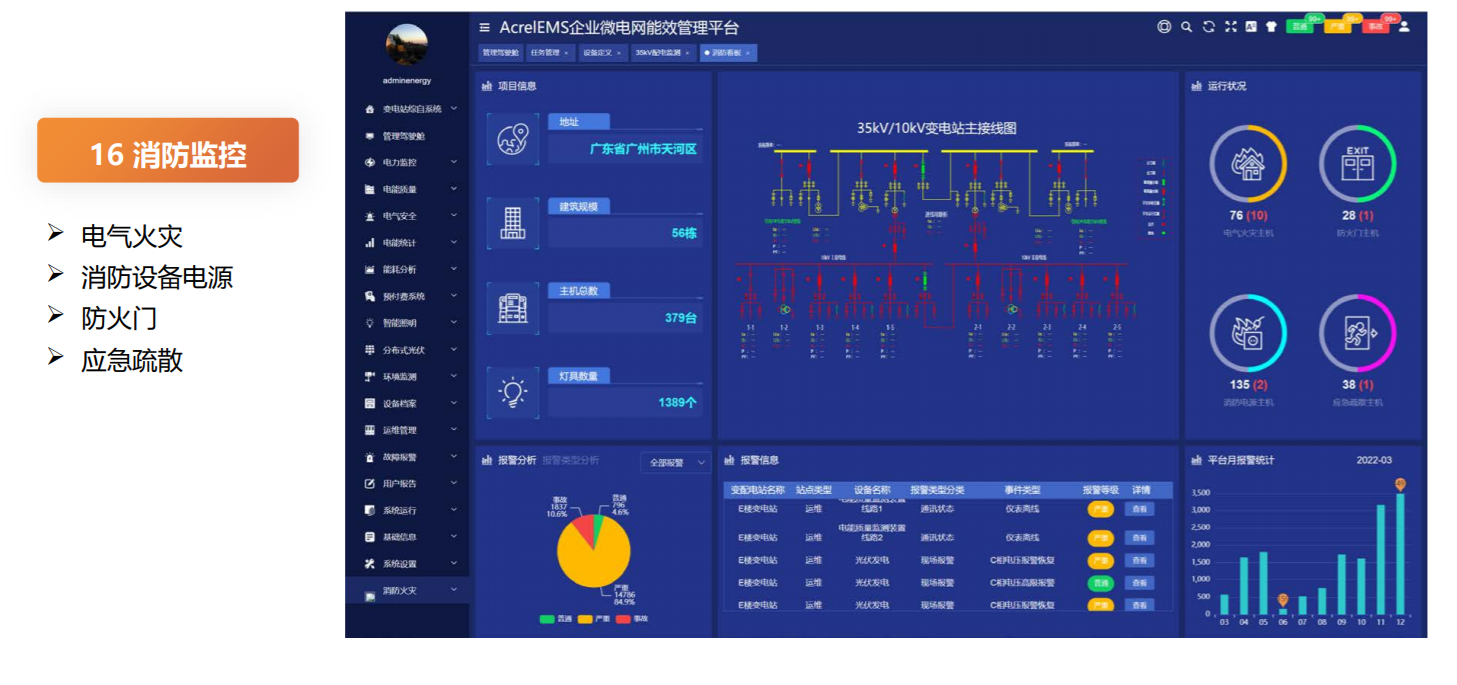The height and width of the screenshot is (685, 1457).
Task: Open the green 普通 alarm badge
Action: 1300,27
